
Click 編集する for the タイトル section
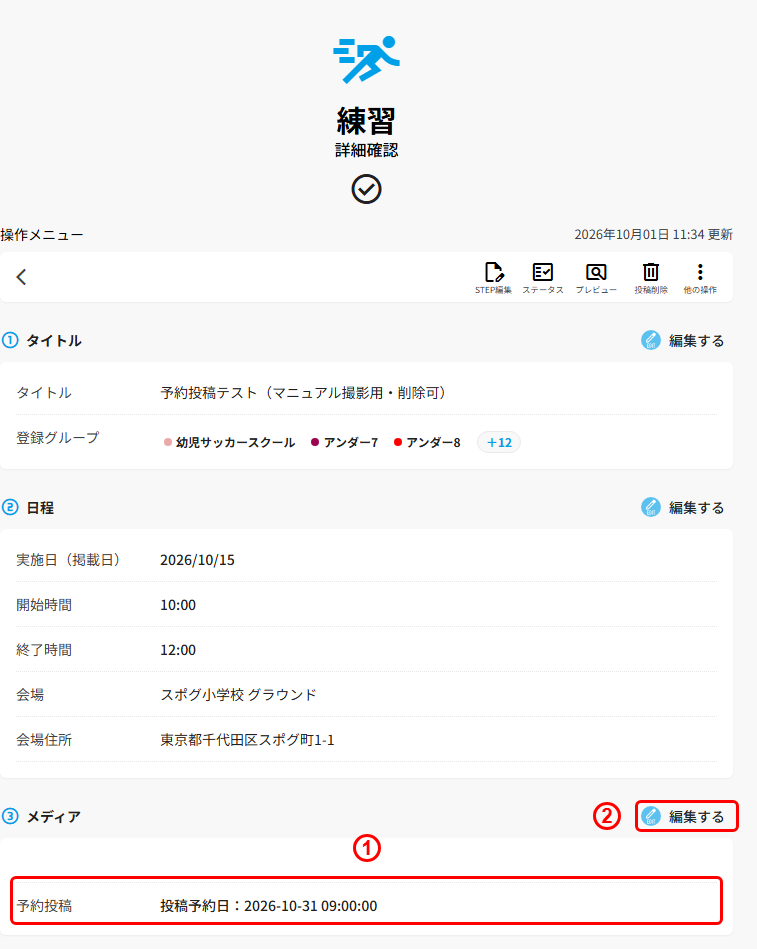(x=683, y=341)
